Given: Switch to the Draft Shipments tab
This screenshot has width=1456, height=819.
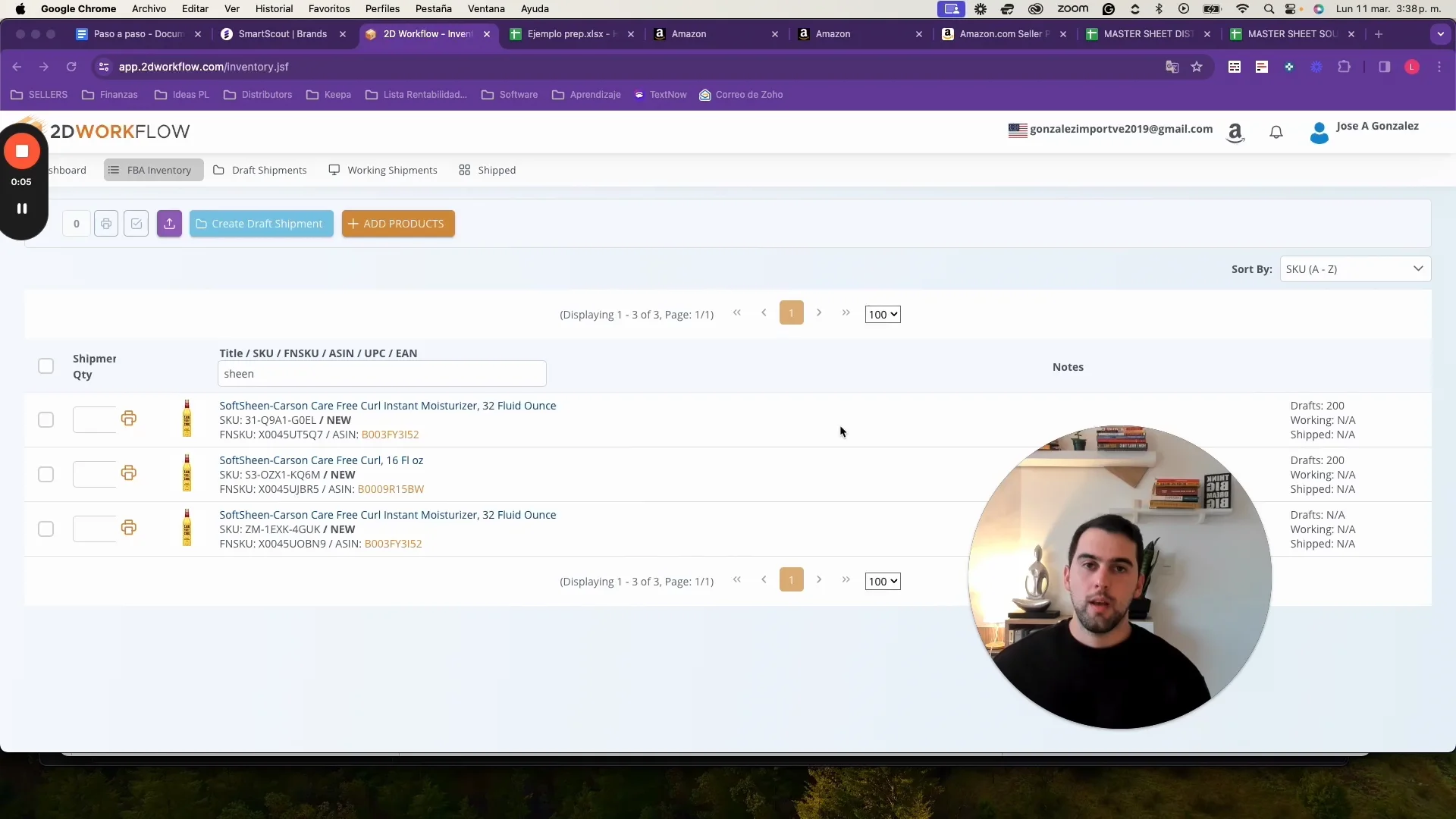Looking at the screenshot, I should tap(260, 170).
